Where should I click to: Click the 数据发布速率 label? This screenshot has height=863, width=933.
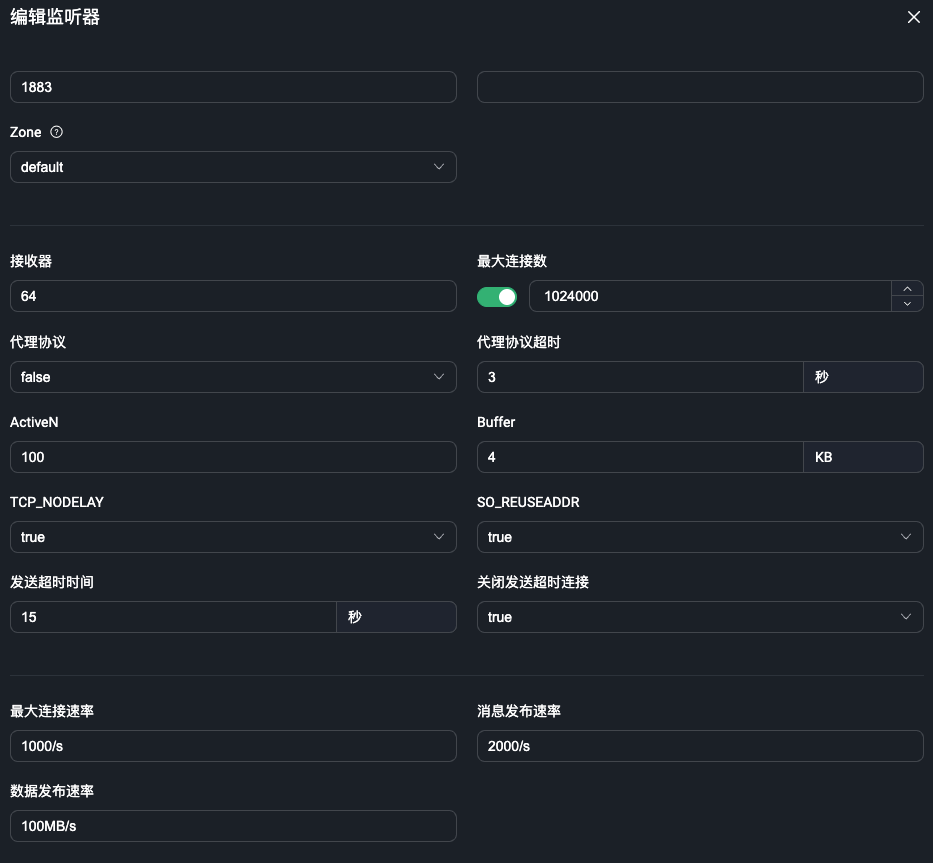tap(52, 791)
